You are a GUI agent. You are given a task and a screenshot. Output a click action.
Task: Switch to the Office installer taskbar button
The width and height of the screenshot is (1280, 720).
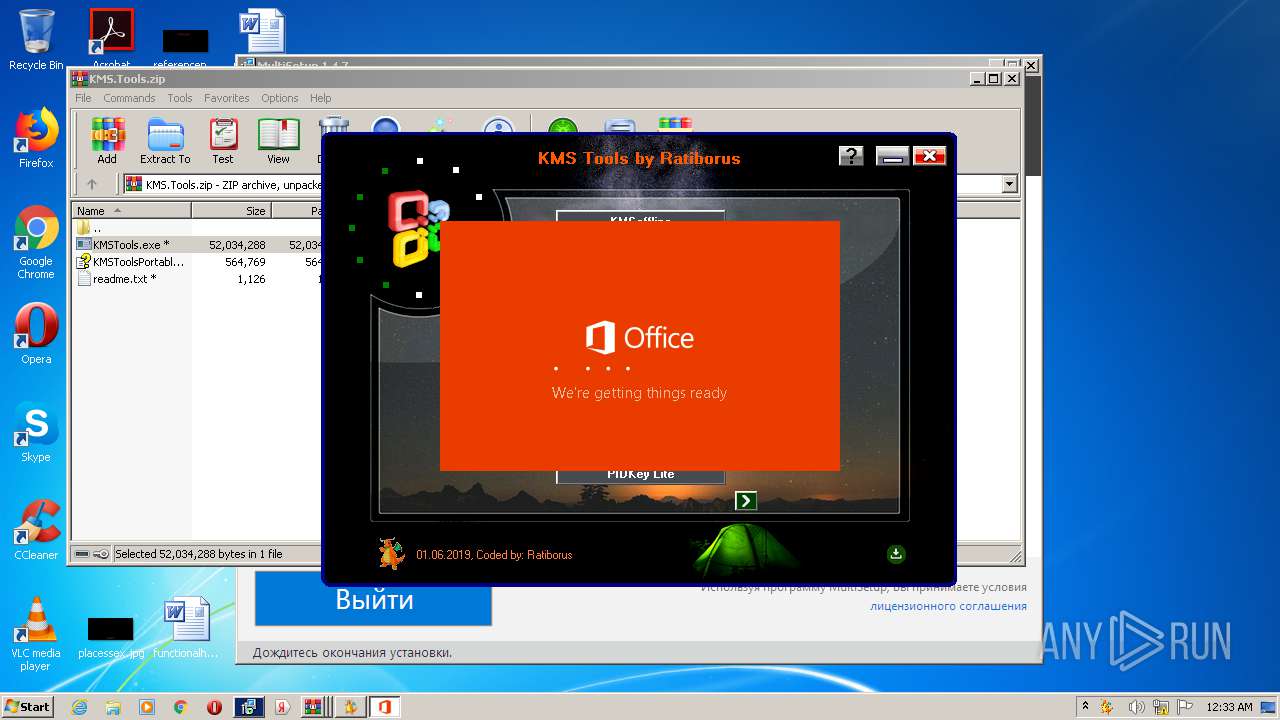click(x=384, y=707)
